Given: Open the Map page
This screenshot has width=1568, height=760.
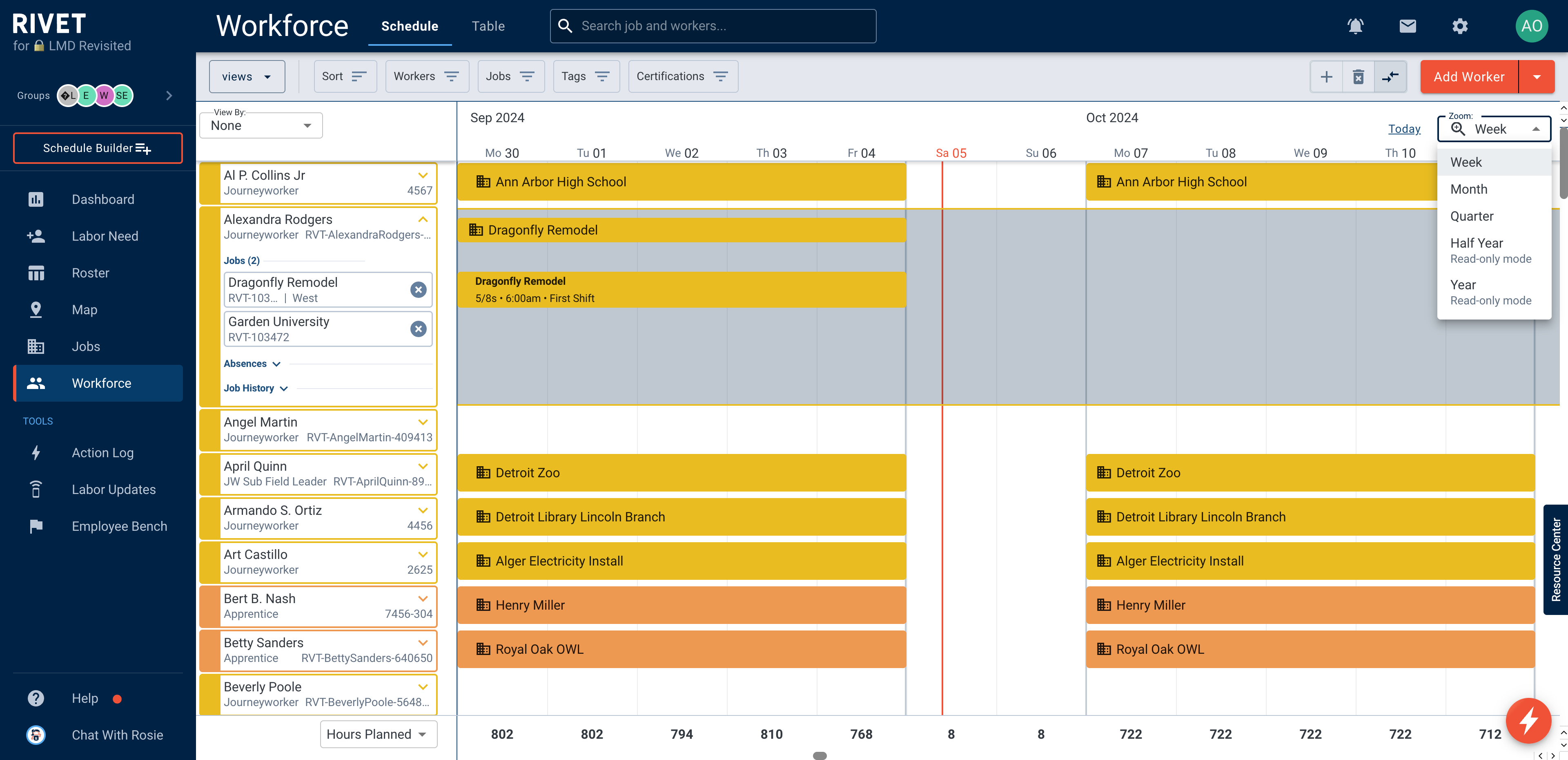Looking at the screenshot, I should [x=98, y=309].
